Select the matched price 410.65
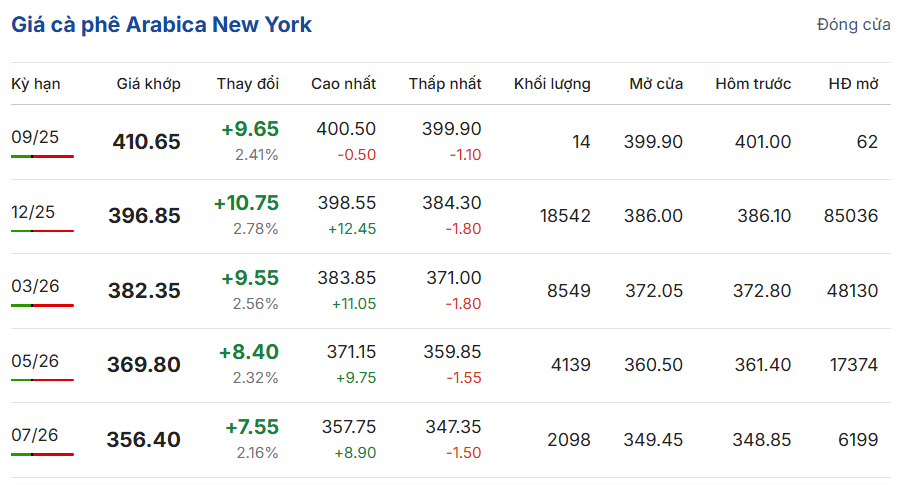 (146, 142)
